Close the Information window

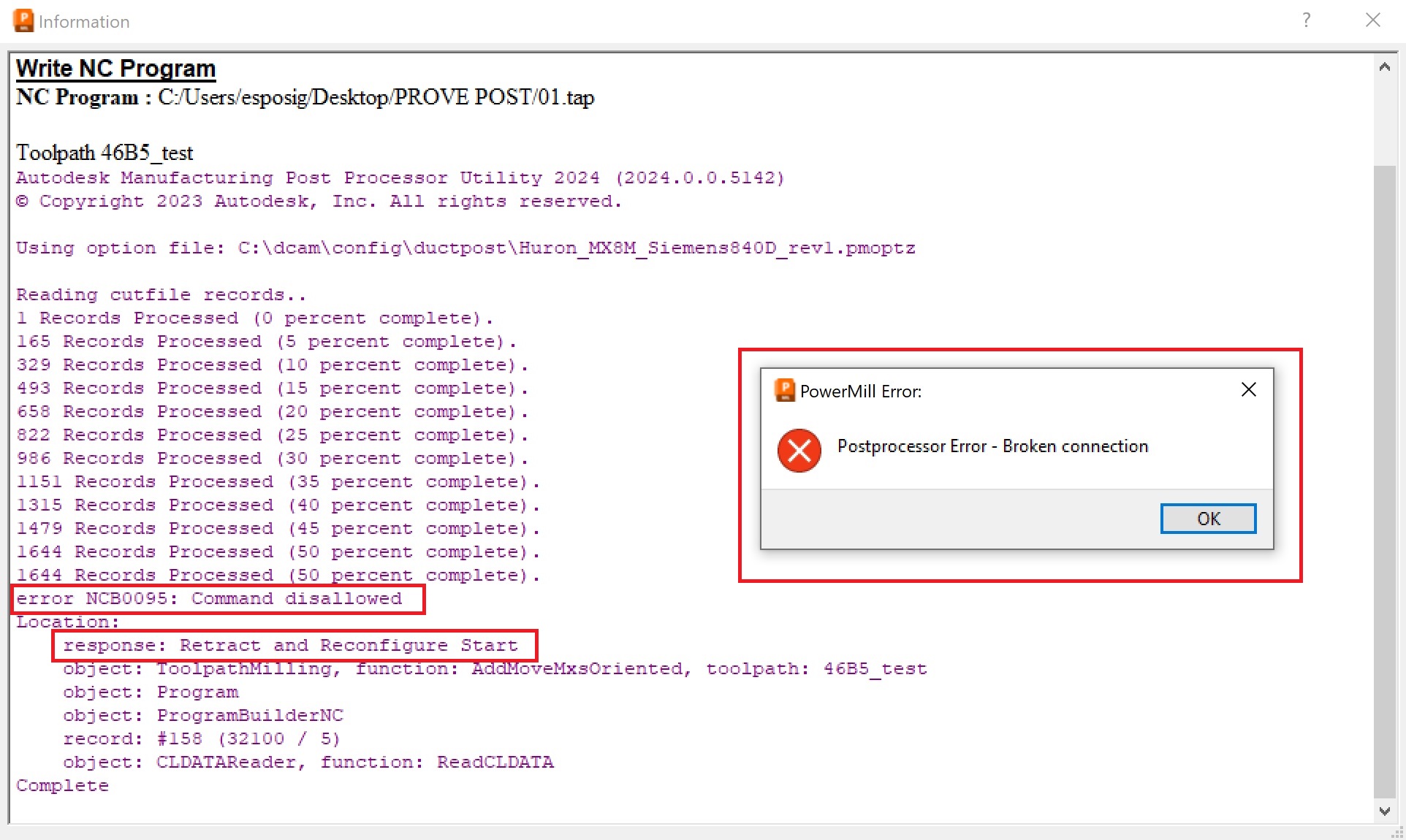point(1372,20)
